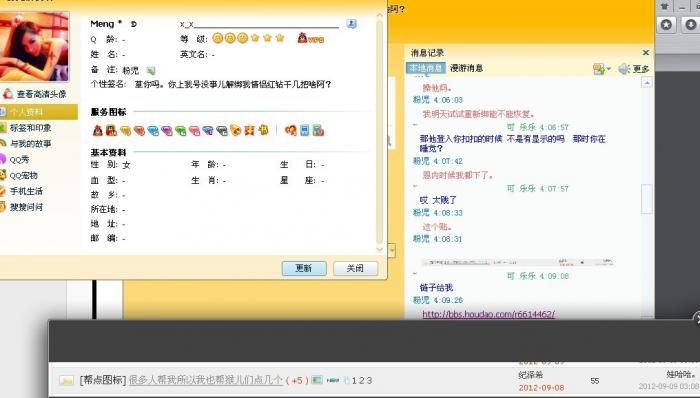Click the x_x input field in profile
700x398 pixels.
pos(259,24)
